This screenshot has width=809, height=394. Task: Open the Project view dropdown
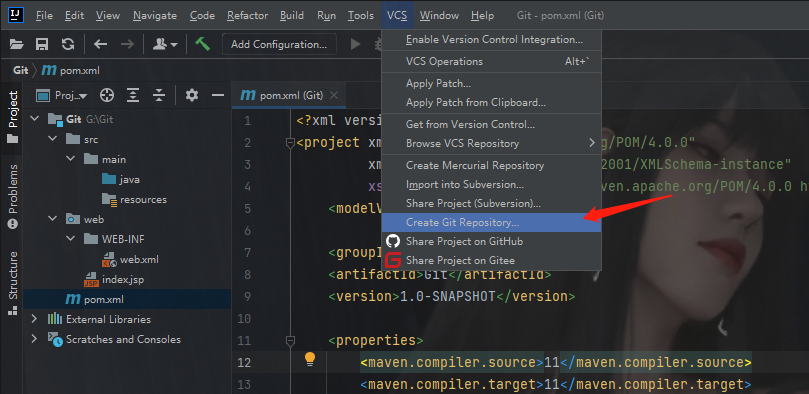62,95
